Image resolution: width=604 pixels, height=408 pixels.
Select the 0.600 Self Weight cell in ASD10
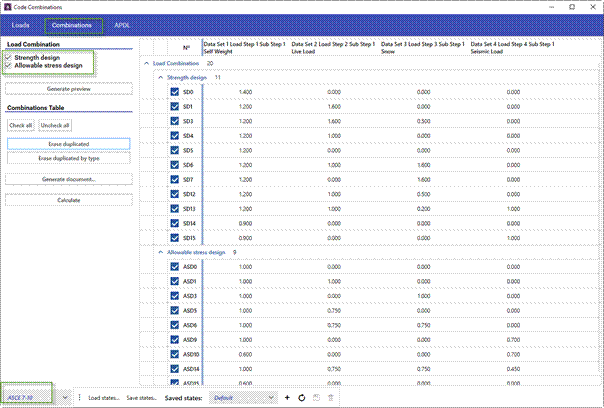245,354
